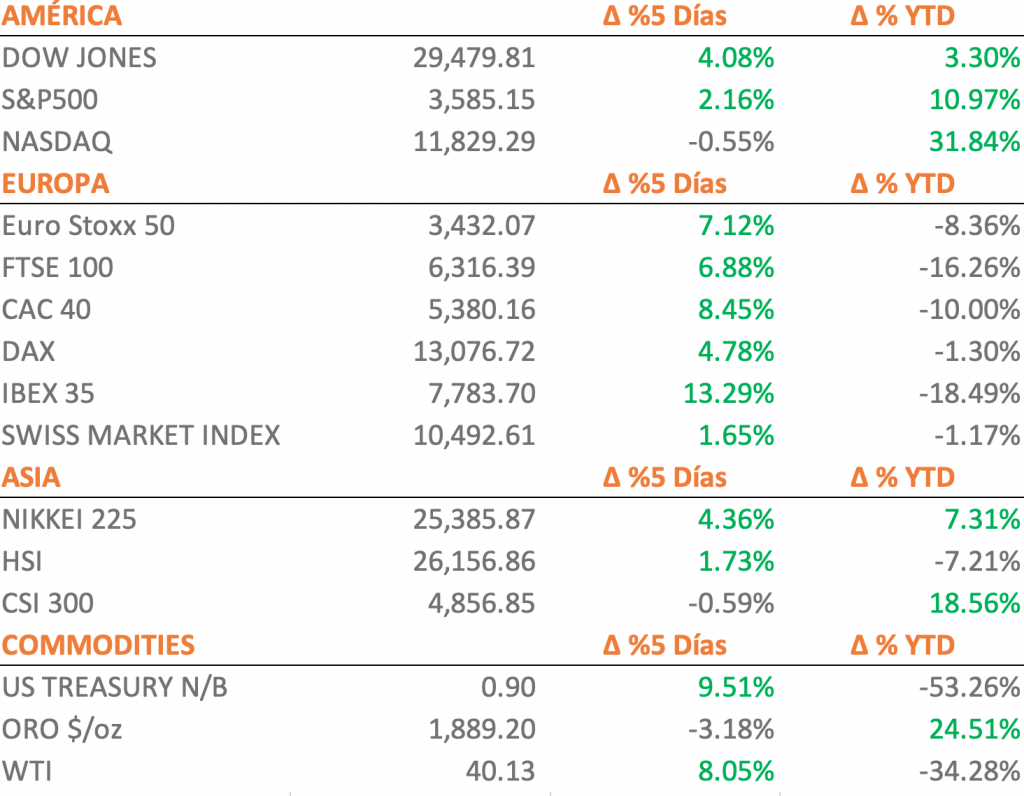The image size is (1024, 796).
Task: Select WTI five-day change 8.05%
Action: click(x=732, y=772)
